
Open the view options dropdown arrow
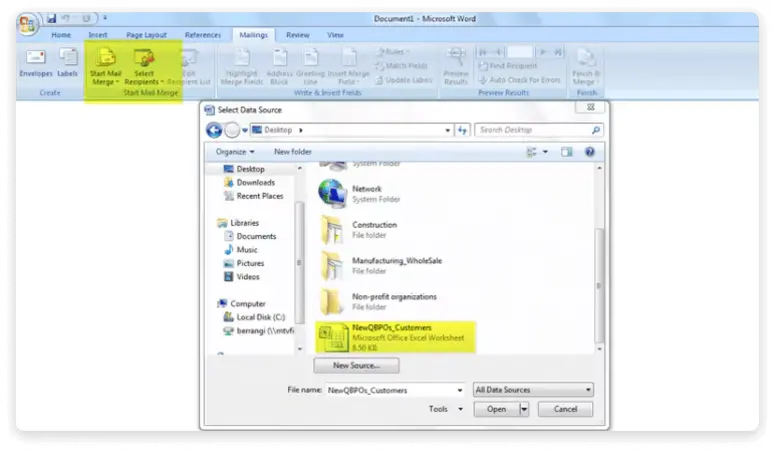pos(545,152)
